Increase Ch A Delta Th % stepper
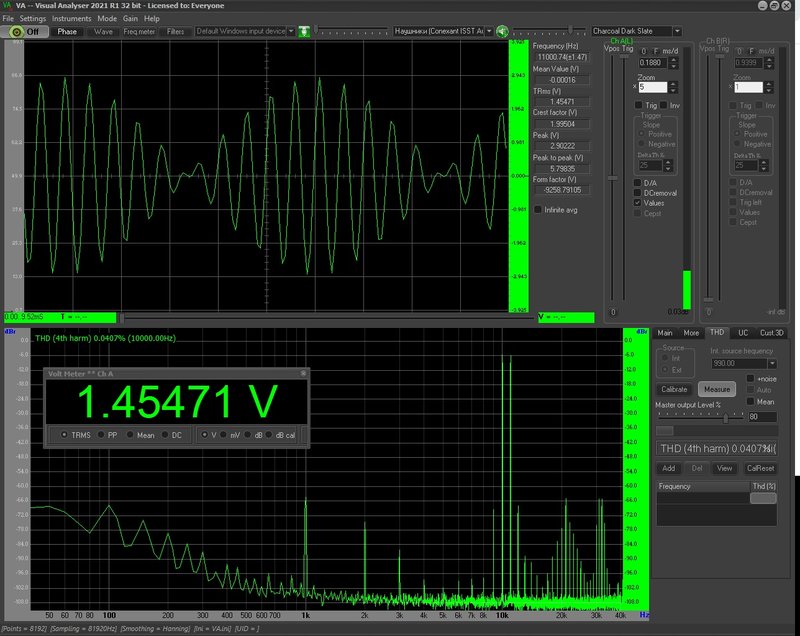Screen dimensions: 800x636 (668, 163)
